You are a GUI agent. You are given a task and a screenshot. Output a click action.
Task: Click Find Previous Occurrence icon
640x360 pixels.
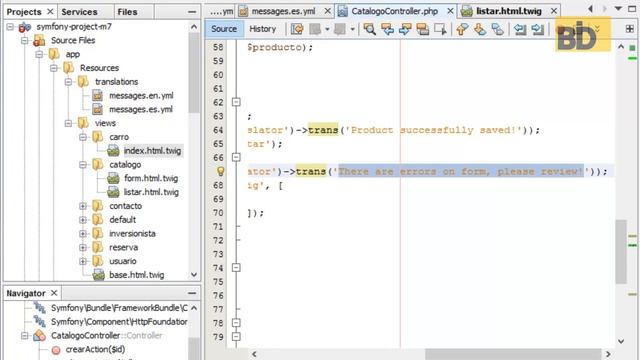(387, 29)
